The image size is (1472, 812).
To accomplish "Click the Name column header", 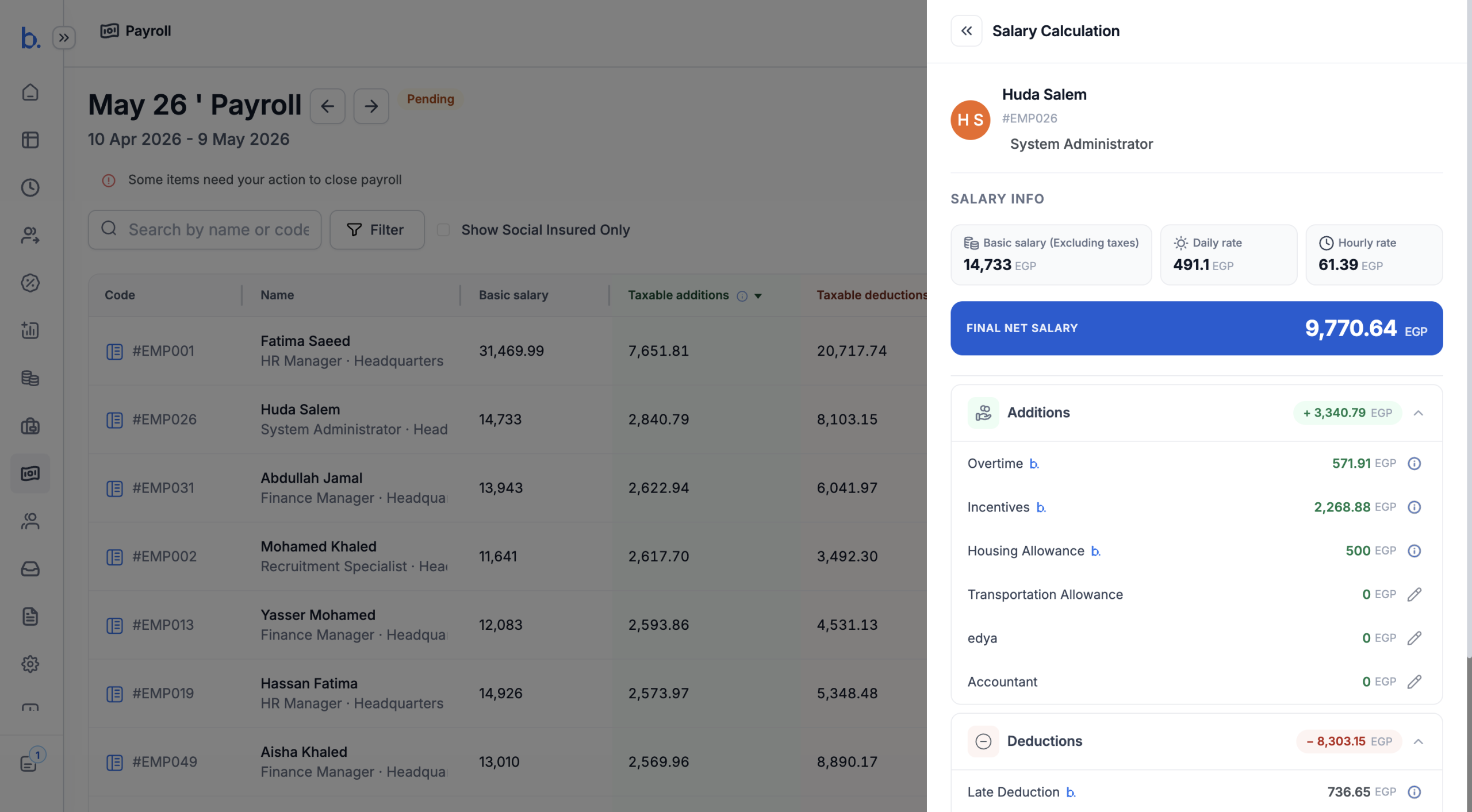I will click(x=277, y=295).
